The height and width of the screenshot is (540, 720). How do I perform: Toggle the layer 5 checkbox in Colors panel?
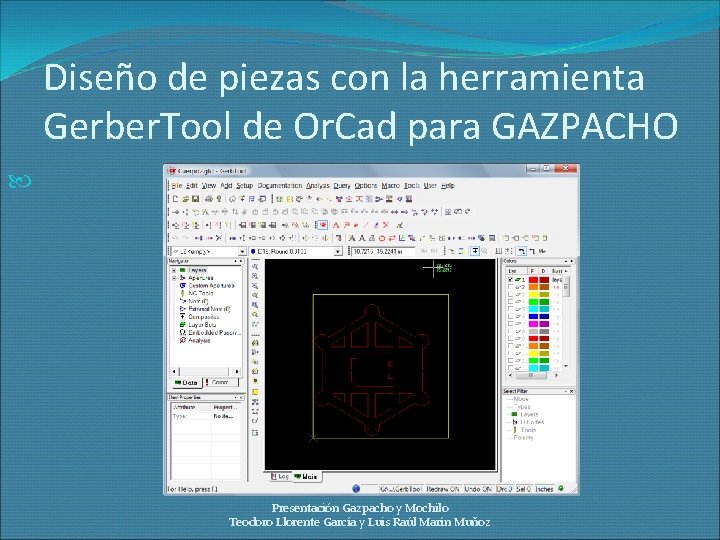[x=510, y=309]
